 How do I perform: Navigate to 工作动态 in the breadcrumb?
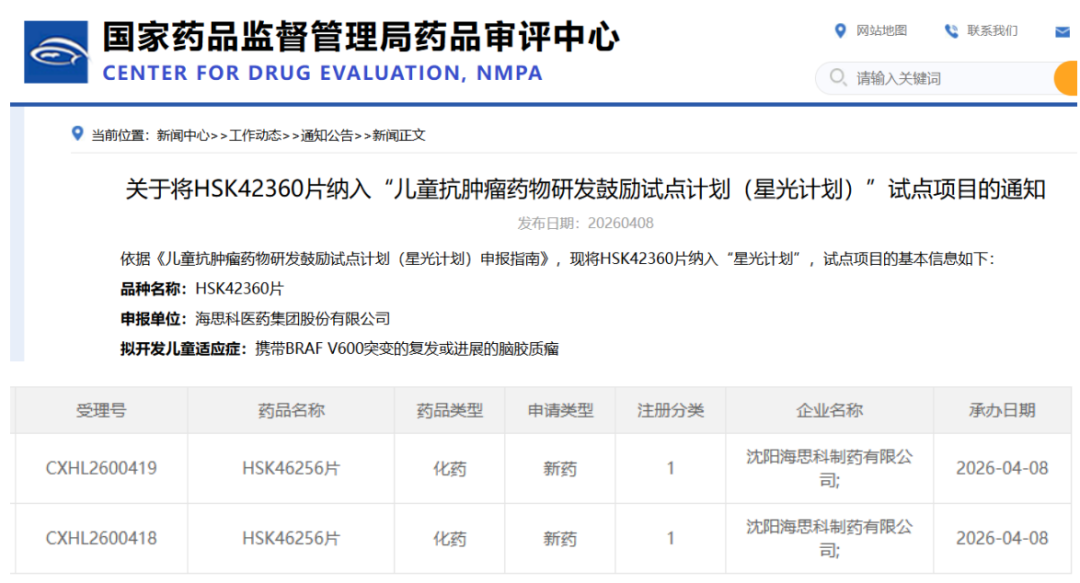255,135
